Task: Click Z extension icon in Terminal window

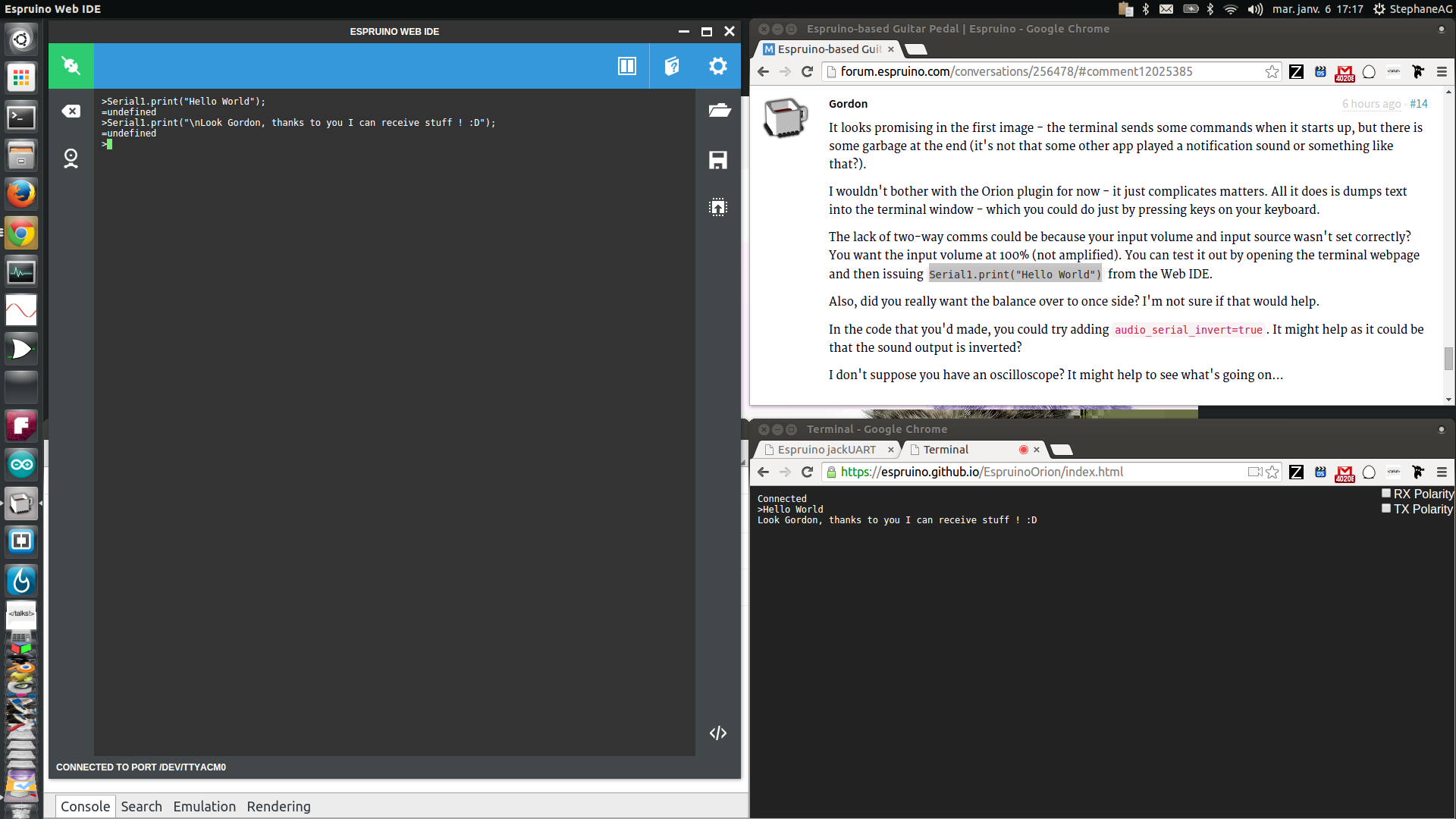Action: [x=1296, y=472]
